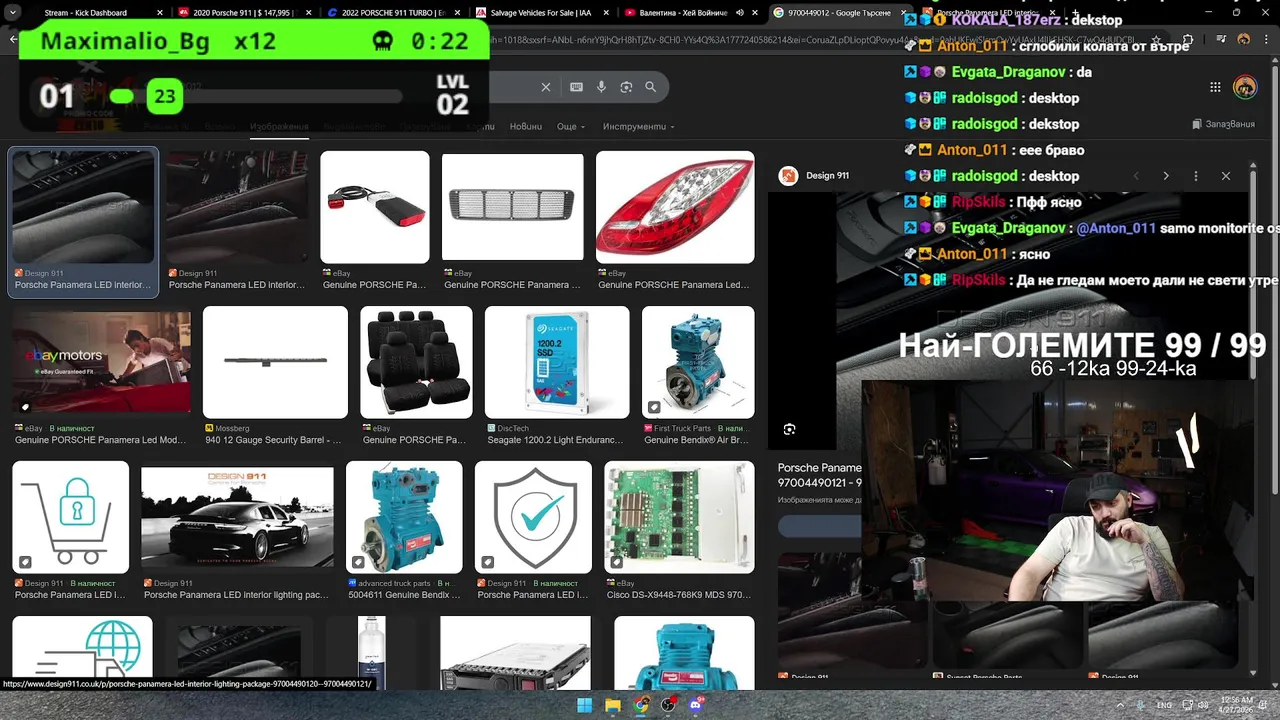The image size is (1280, 720).
Task: Click the magnifier search icon
Action: pos(651,87)
